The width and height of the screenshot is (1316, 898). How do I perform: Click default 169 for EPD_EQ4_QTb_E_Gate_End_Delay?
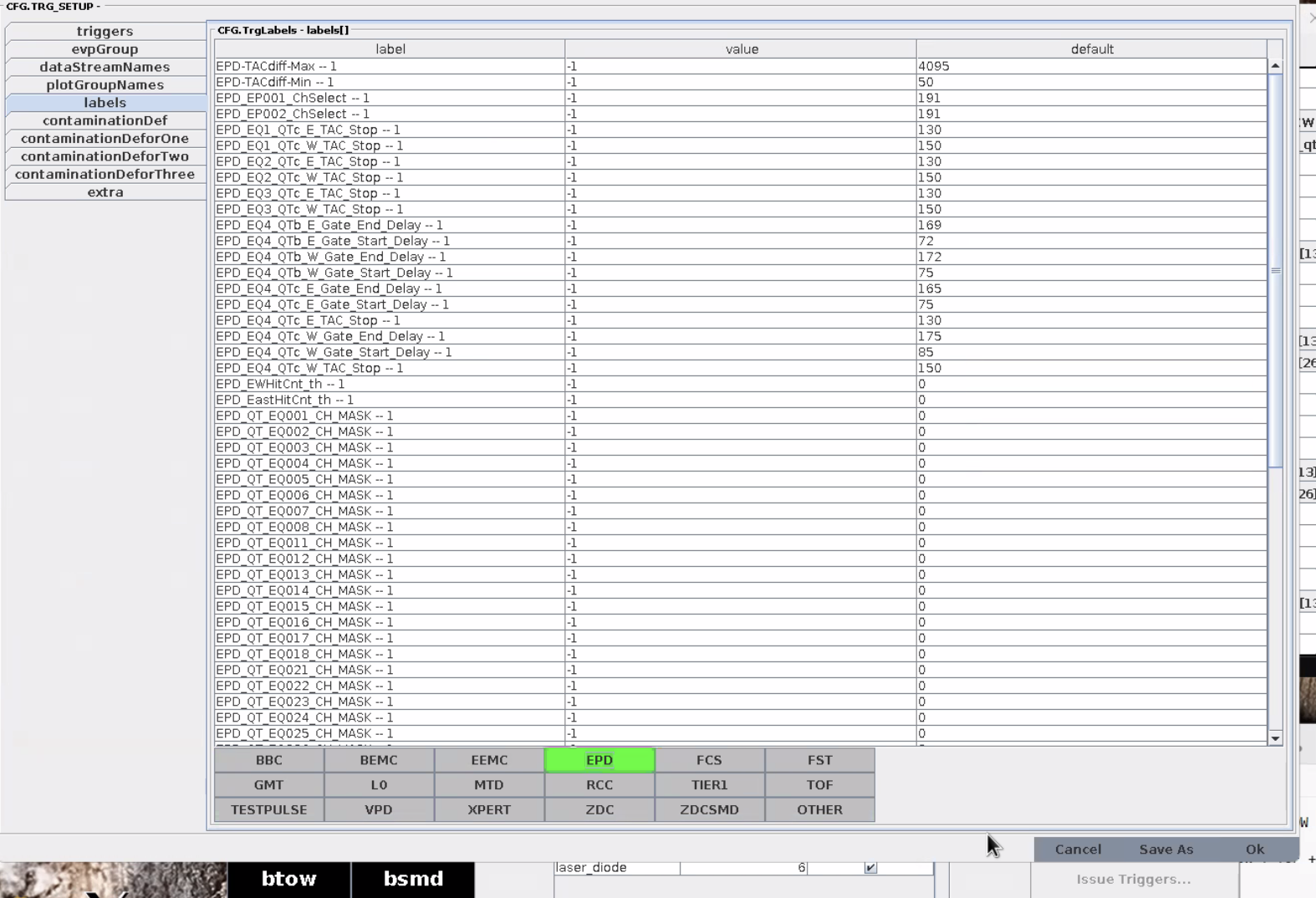coord(1092,225)
